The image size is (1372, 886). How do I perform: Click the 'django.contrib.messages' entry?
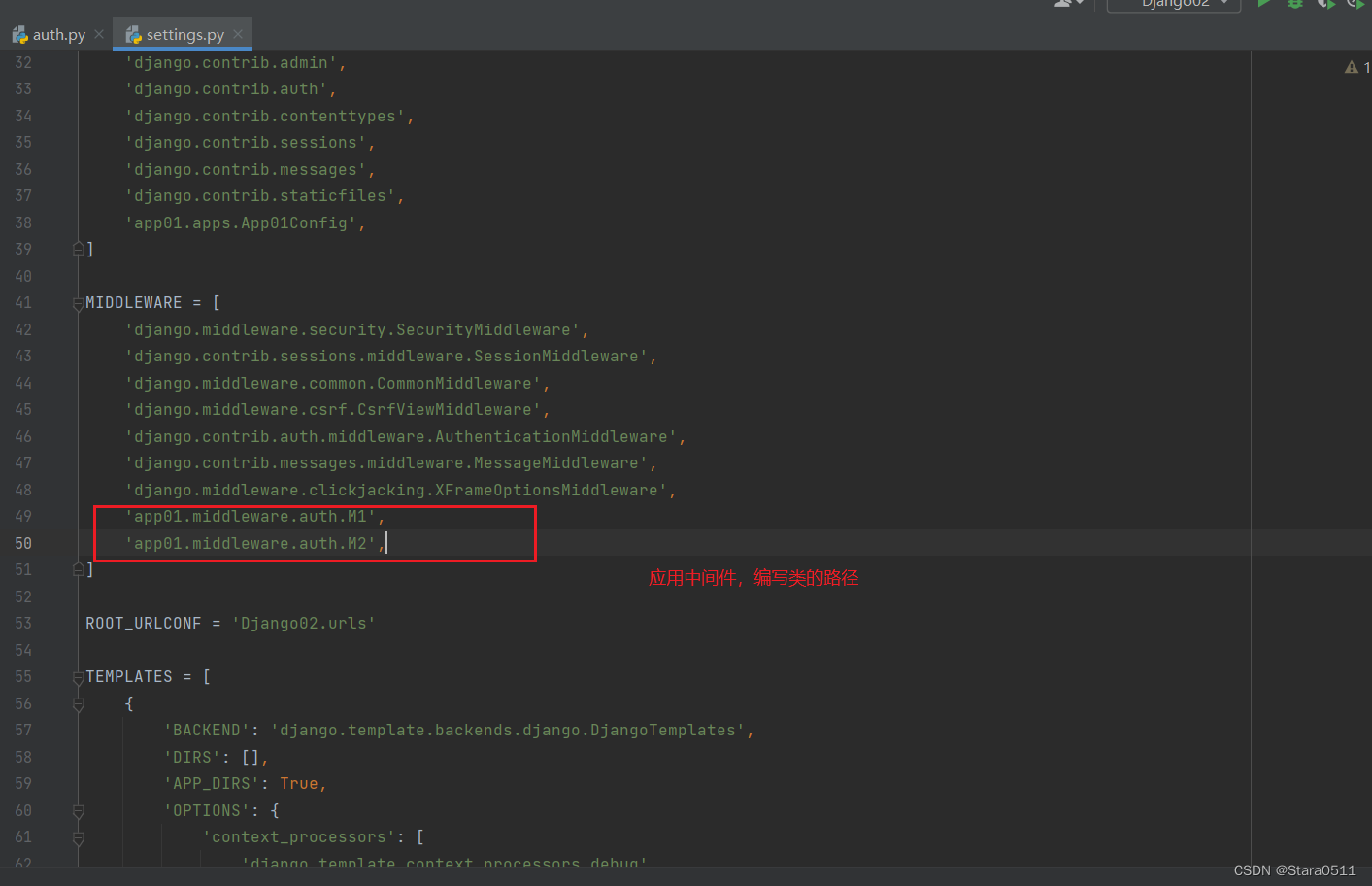pyautogui.click(x=246, y=170)
